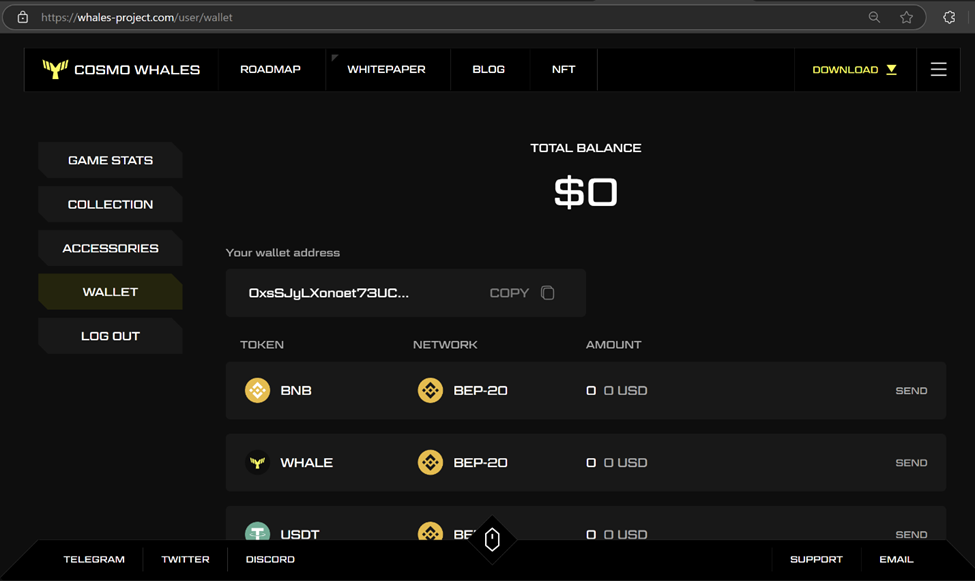This screenshot has width=975, height=581.
Task: Open the Support footer link
Action: point(816,559)
